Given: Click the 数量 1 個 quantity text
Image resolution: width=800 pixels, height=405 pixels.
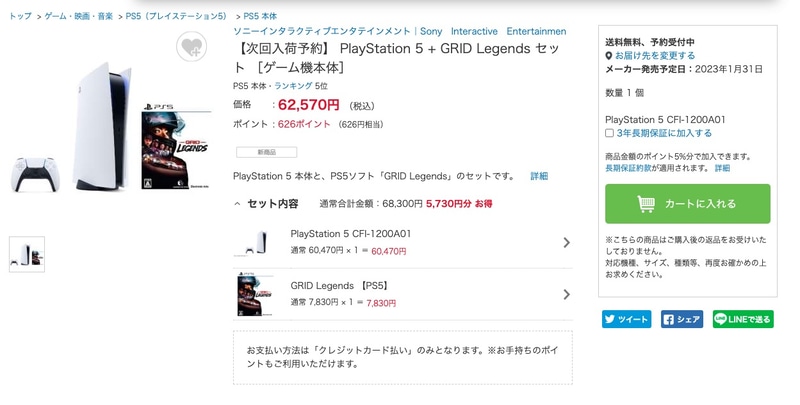Looking at the screenshot, I should click(x=624, y=93).
